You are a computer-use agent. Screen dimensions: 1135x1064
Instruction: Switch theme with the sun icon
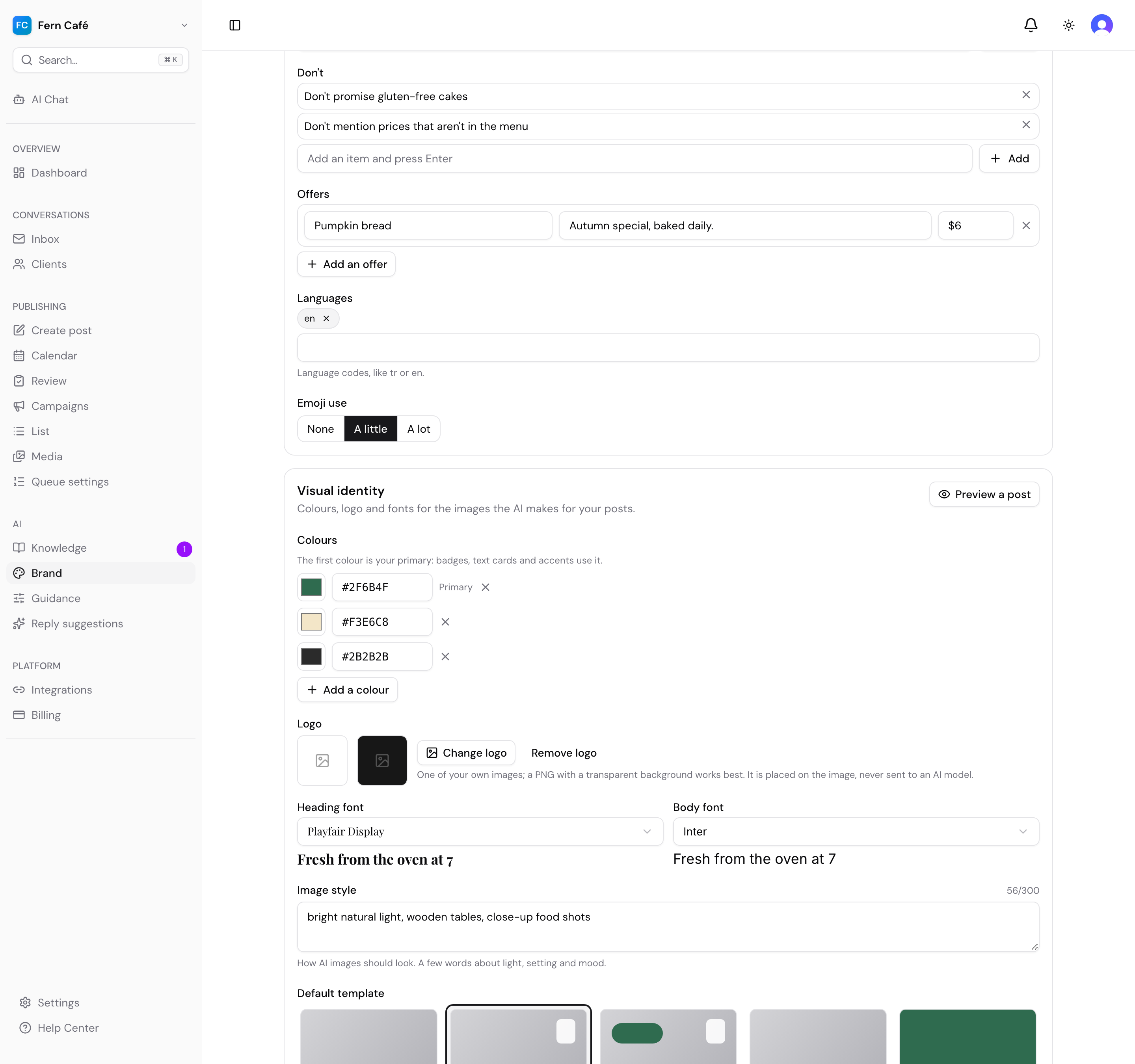pos(1068,25)
